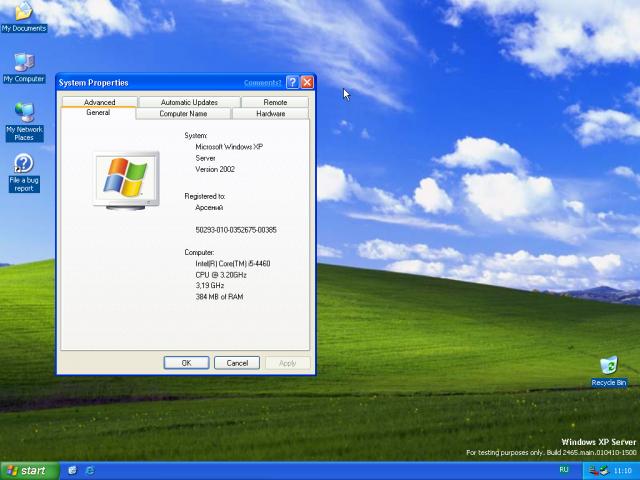Select the Recycle Bin icon
The image size is (640, 480).
pos(609,371)
